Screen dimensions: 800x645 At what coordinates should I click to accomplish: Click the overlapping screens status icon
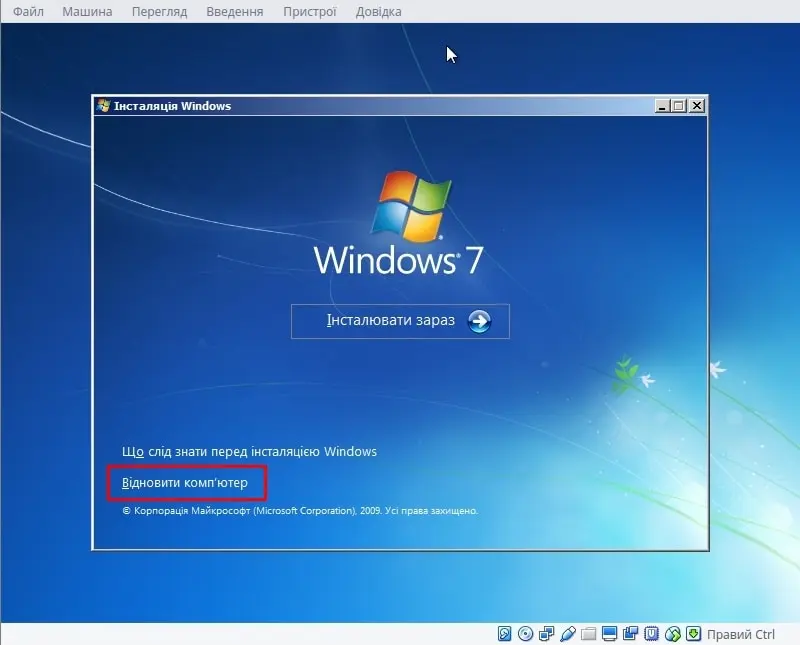631,634
